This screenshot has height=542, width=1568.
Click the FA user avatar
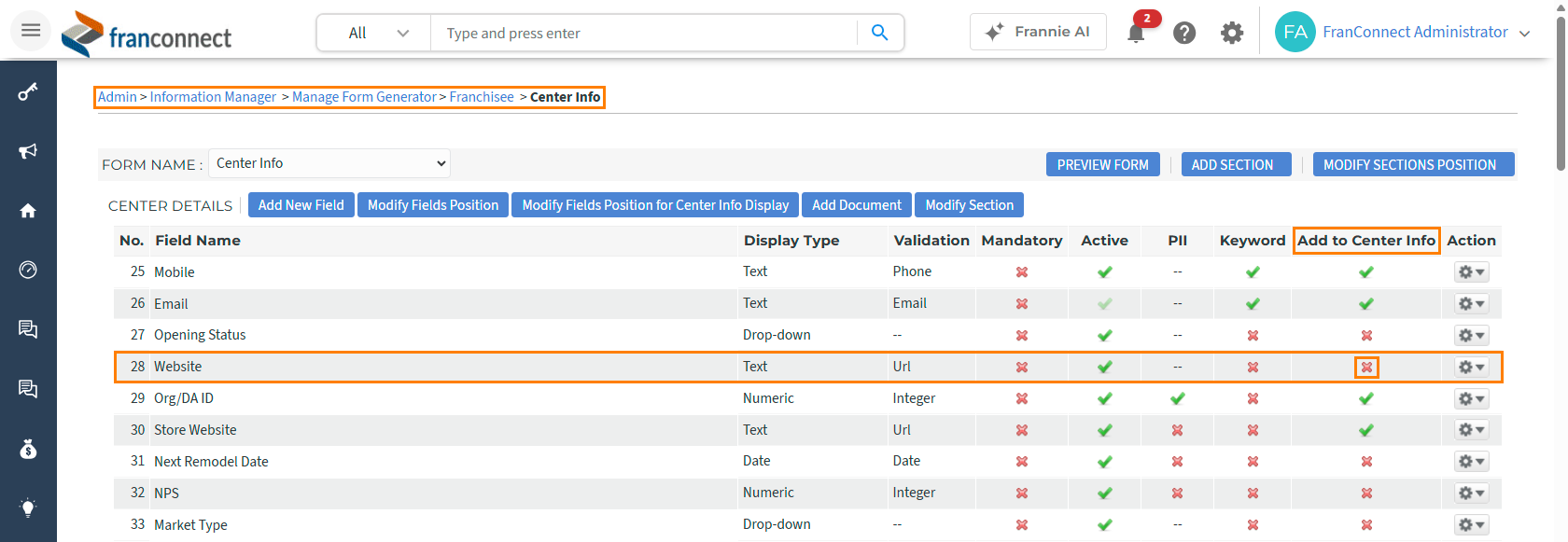pos(1295,32)
